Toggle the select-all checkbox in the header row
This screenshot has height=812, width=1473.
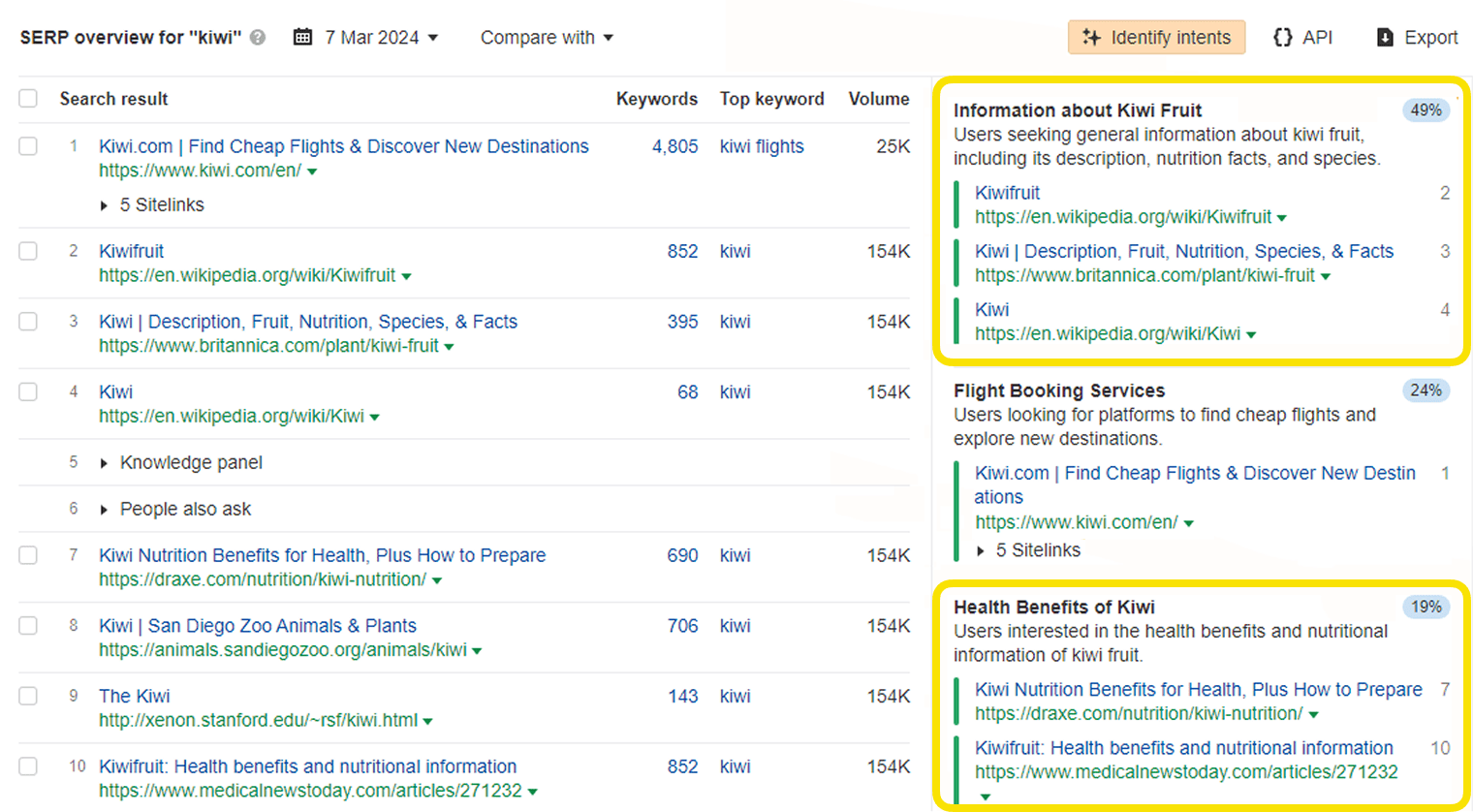[27, 98]
